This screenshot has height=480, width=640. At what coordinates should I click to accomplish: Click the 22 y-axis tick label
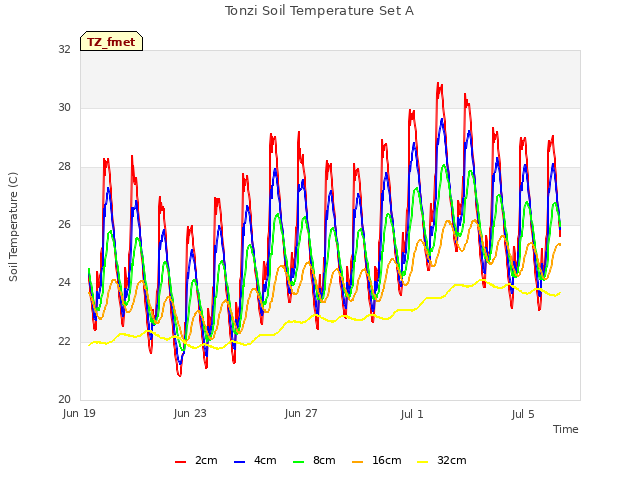click(x=64, y=341)
